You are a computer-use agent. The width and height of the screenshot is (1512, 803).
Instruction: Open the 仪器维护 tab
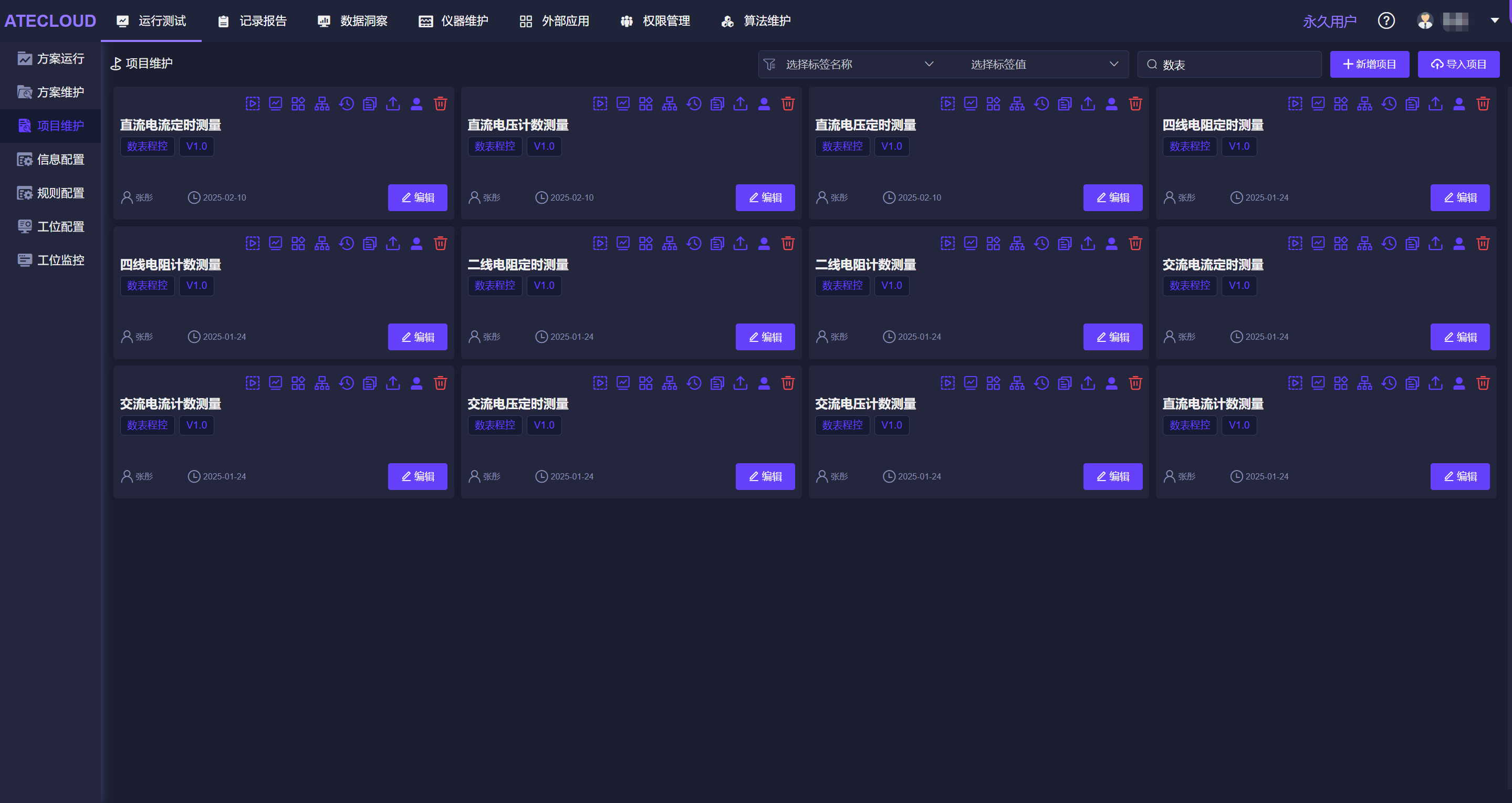click(454, 21)
